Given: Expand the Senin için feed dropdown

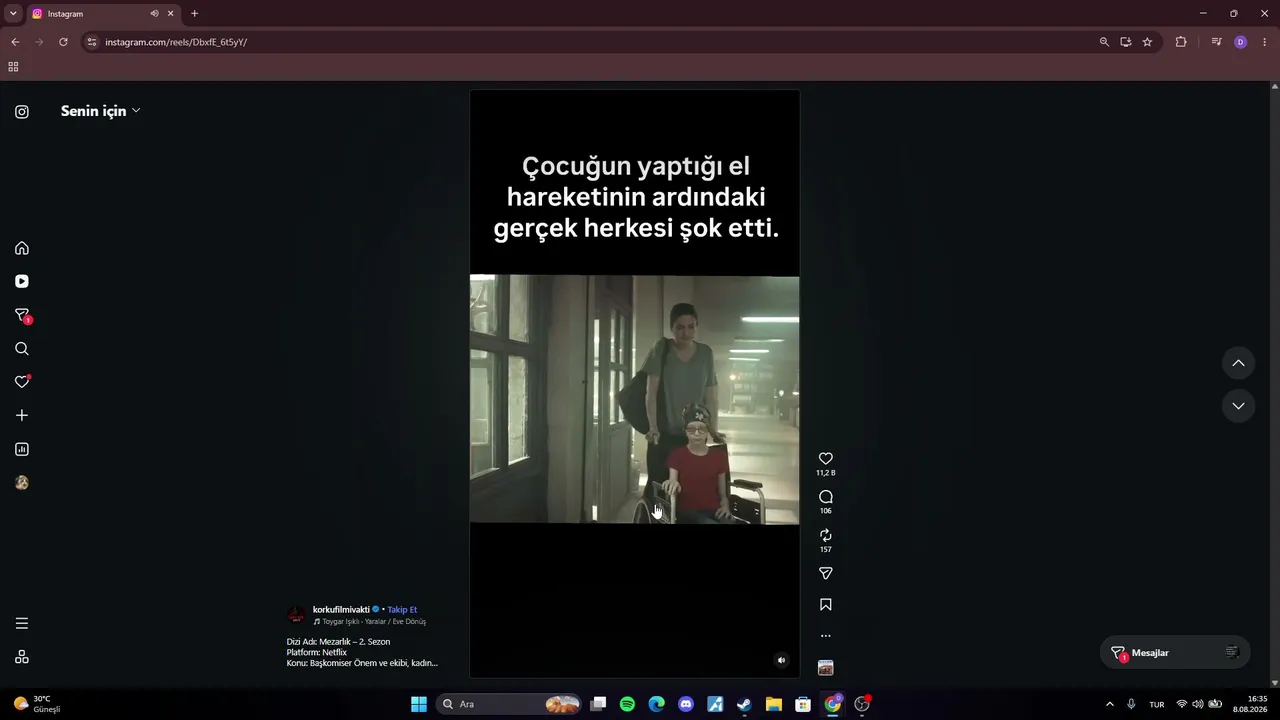Looking at the screenshot, I should [x=100, y=111].
